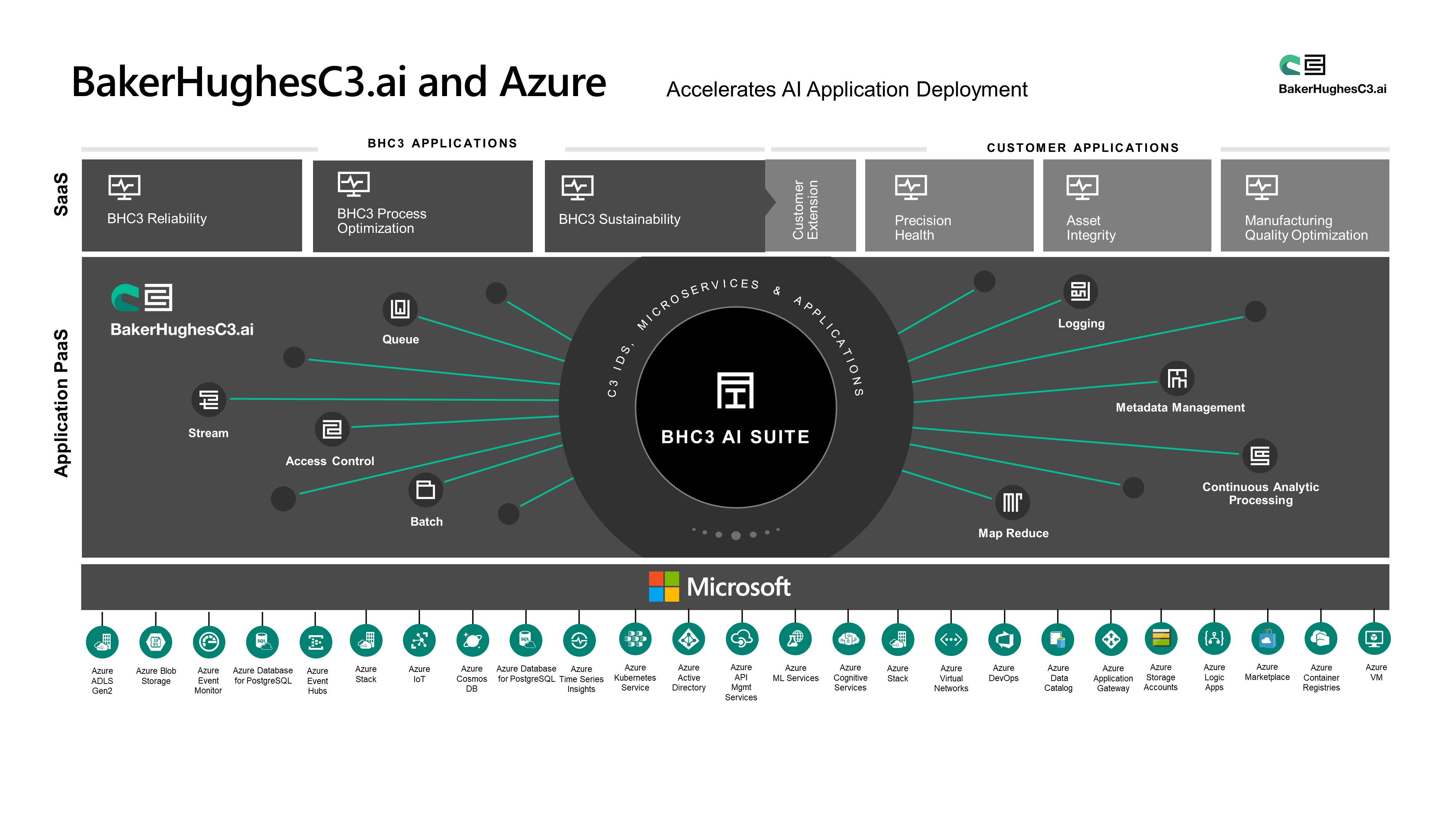Screen dimensions: 1456x819
Task: Select the Metadata Management icon
Action: point(1177,378)
